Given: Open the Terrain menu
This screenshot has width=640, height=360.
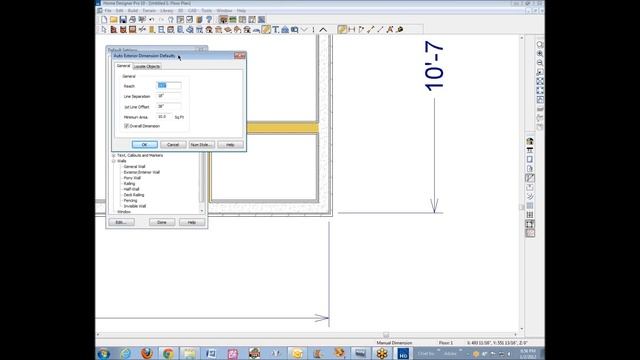Looking at the screenshot, I should [149, 11].
